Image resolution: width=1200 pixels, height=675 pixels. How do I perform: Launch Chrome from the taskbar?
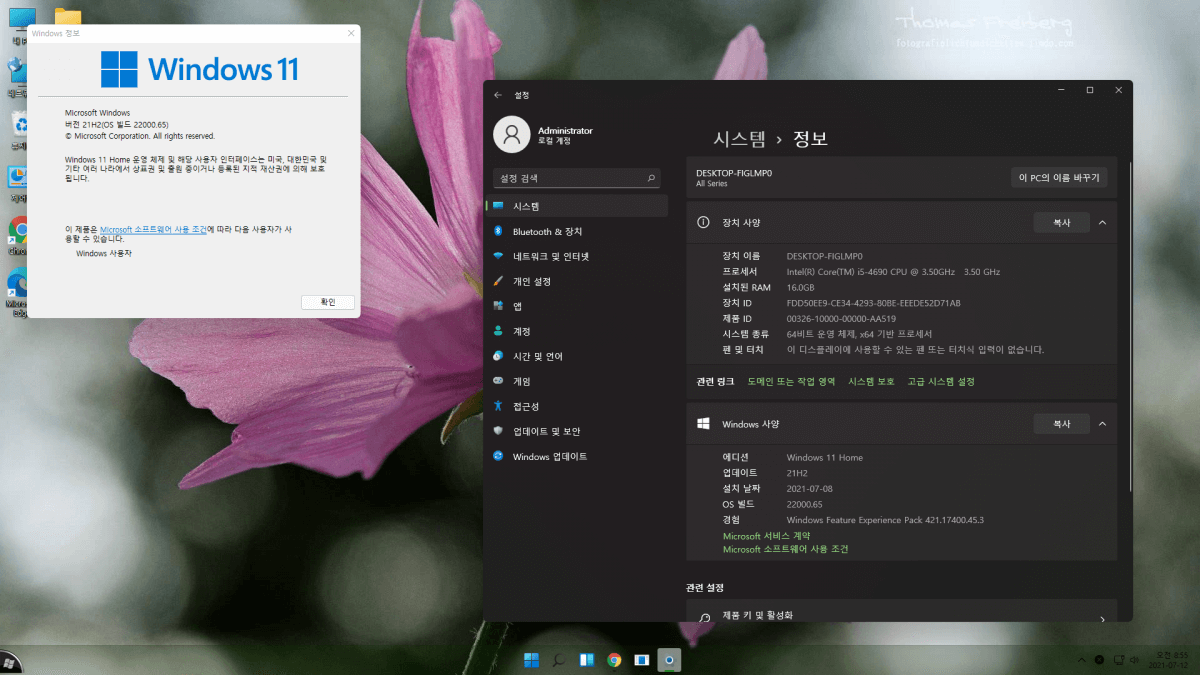coord(614,660)
